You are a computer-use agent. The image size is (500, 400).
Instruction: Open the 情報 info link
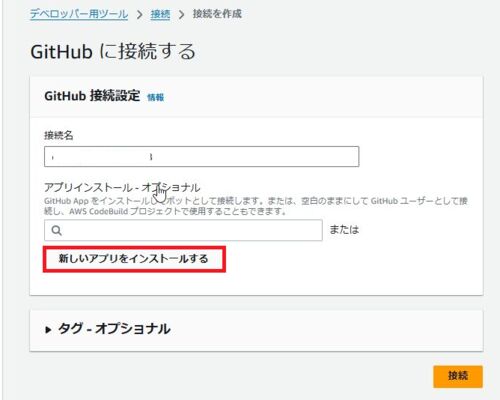[156, 97]
